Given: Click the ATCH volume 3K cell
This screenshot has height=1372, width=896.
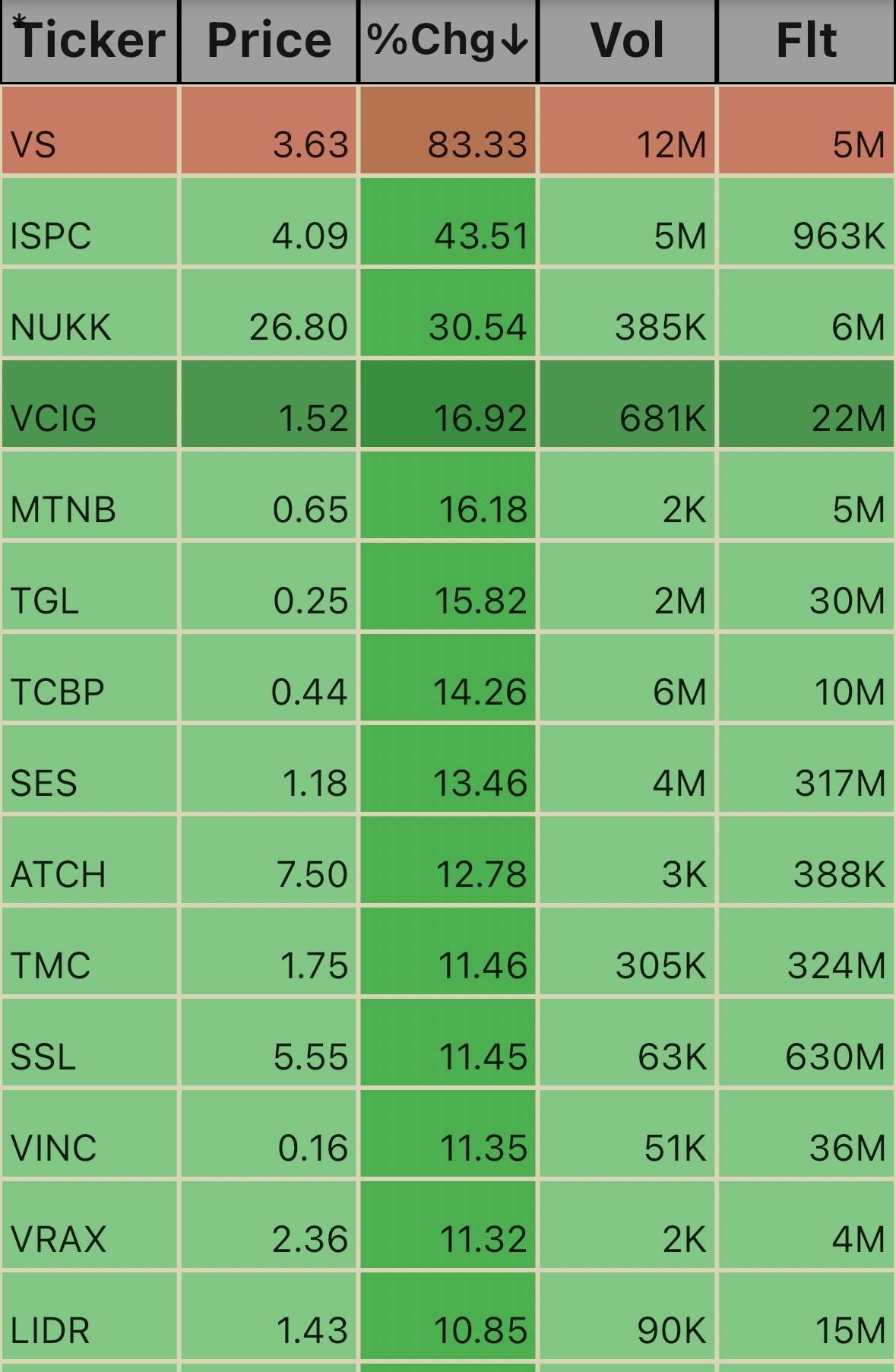Looking at the screenshot, I should point(684,874).
